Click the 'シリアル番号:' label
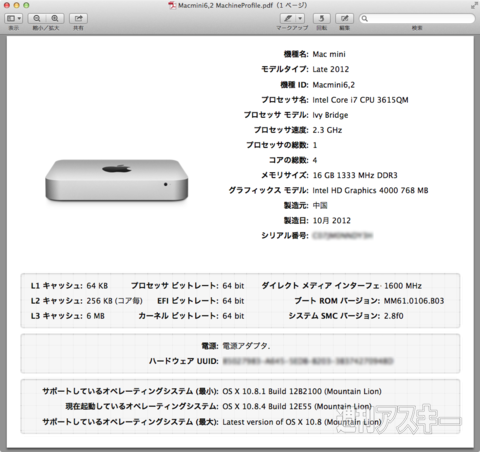The image size is (480, 452). pyautogui.click(x=285, y=236)
